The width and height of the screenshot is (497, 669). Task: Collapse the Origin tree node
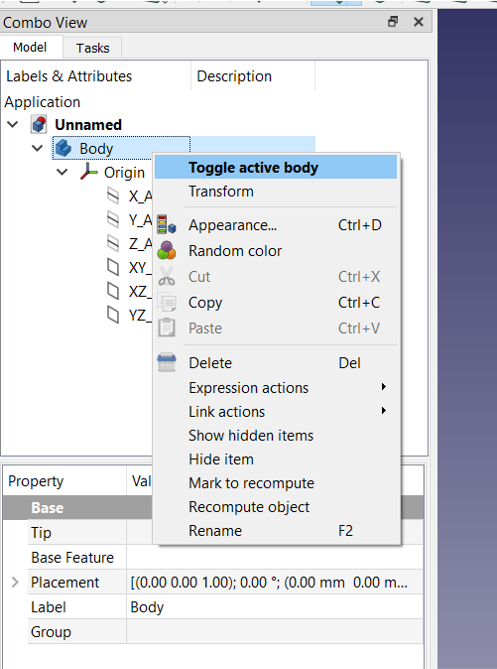(x=62, y=172)
